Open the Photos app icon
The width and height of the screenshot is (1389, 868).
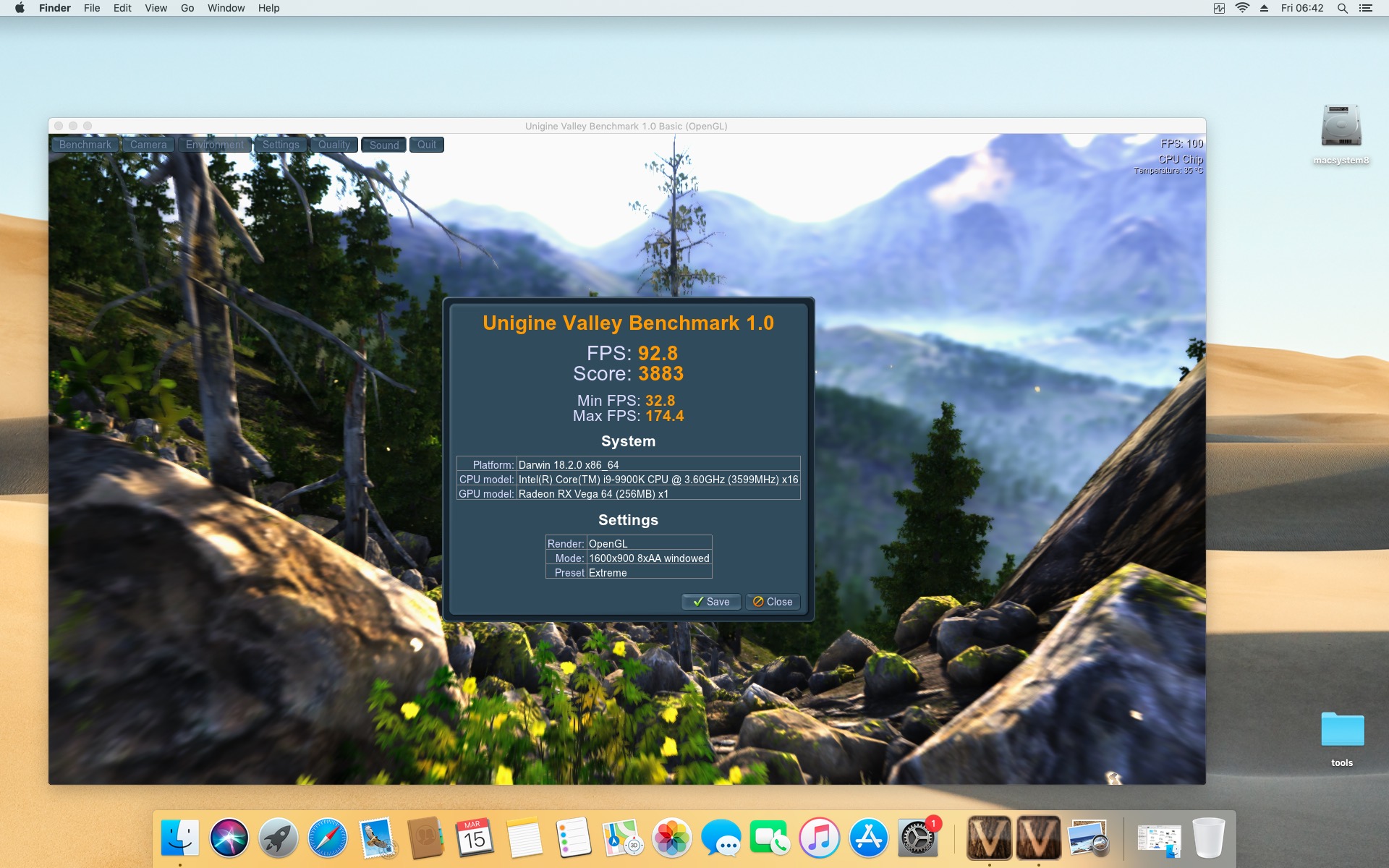tap(671, 838)
